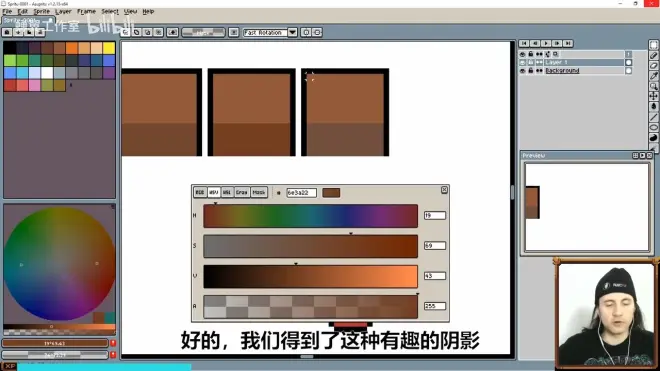
Task: Open the Sprite menu
Action: [42, 12]
